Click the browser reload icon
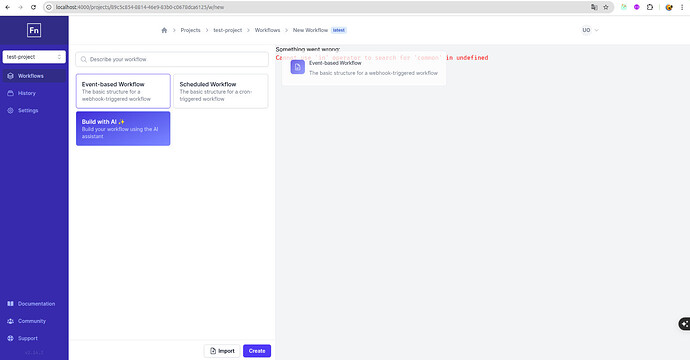 33,7
